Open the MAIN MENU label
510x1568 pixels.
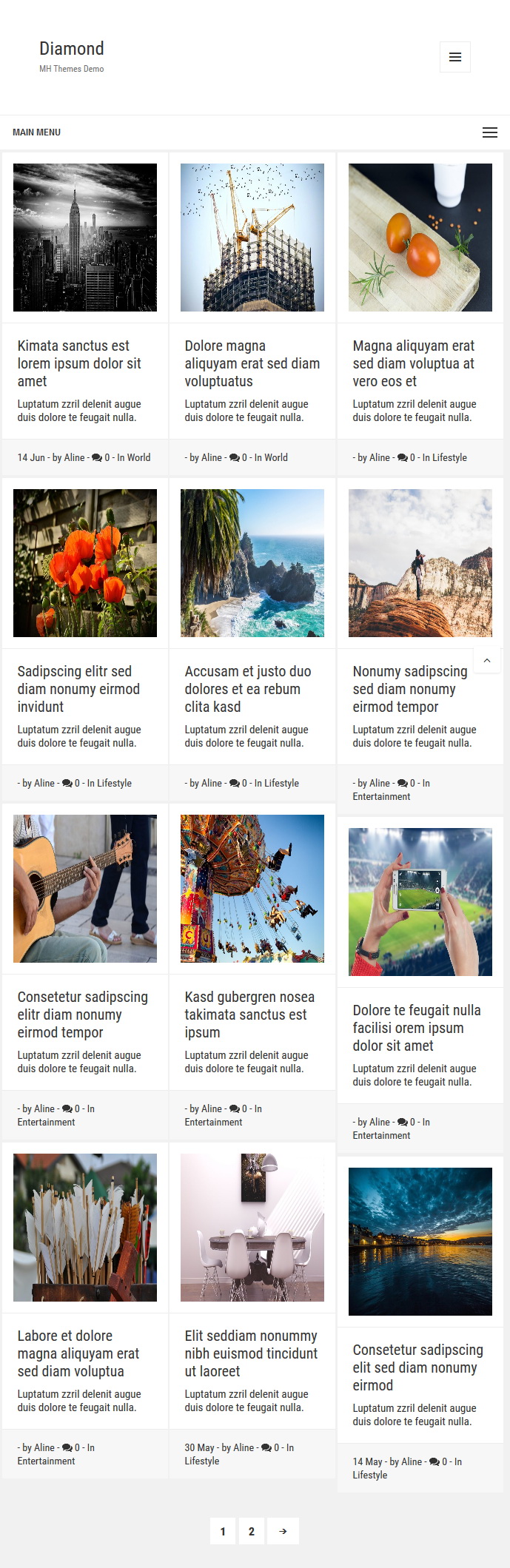(x=36, y=132)
